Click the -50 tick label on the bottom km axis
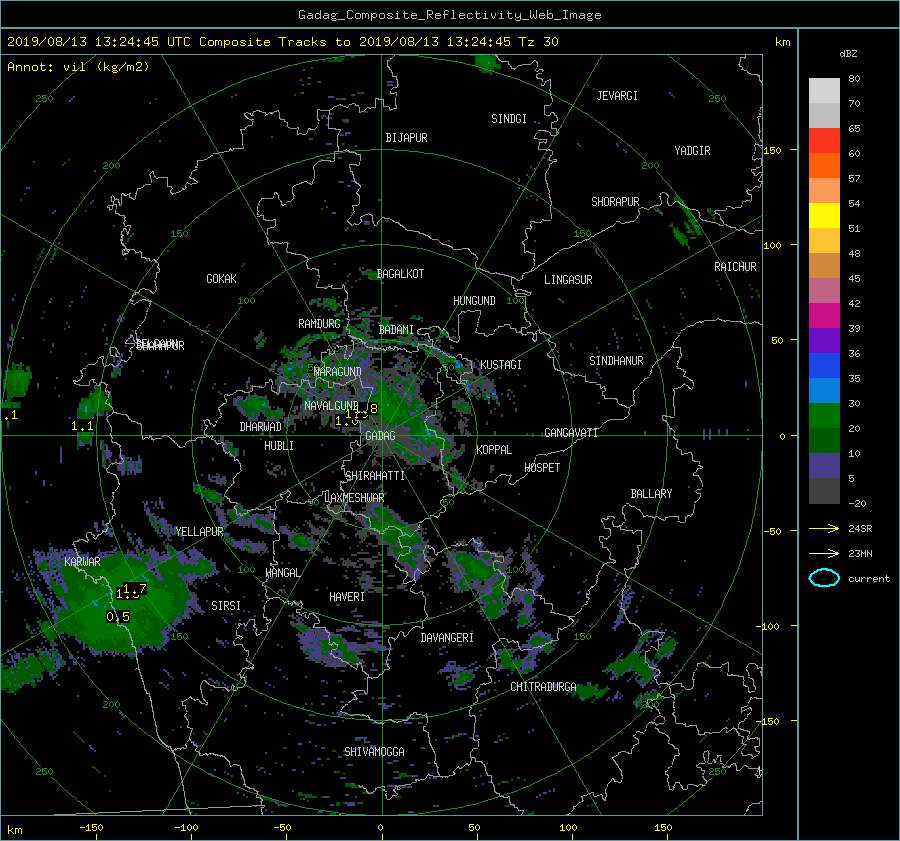This screenshot has width=900, height=841. point(282,828)
